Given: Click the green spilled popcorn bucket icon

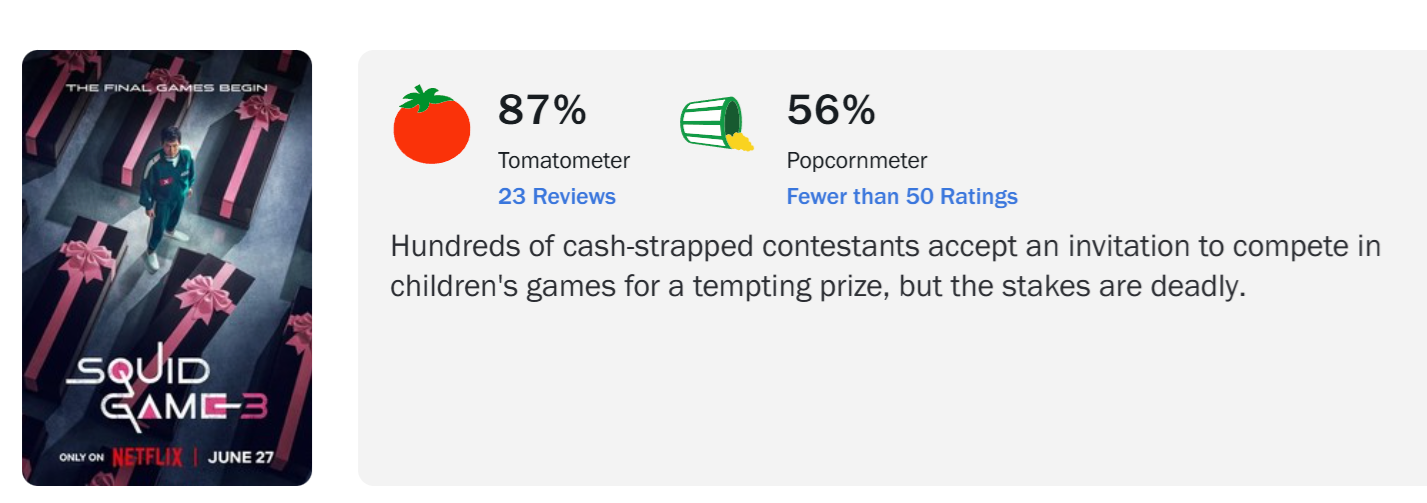Looking at the screenshot, I should (x=716, y=124).
